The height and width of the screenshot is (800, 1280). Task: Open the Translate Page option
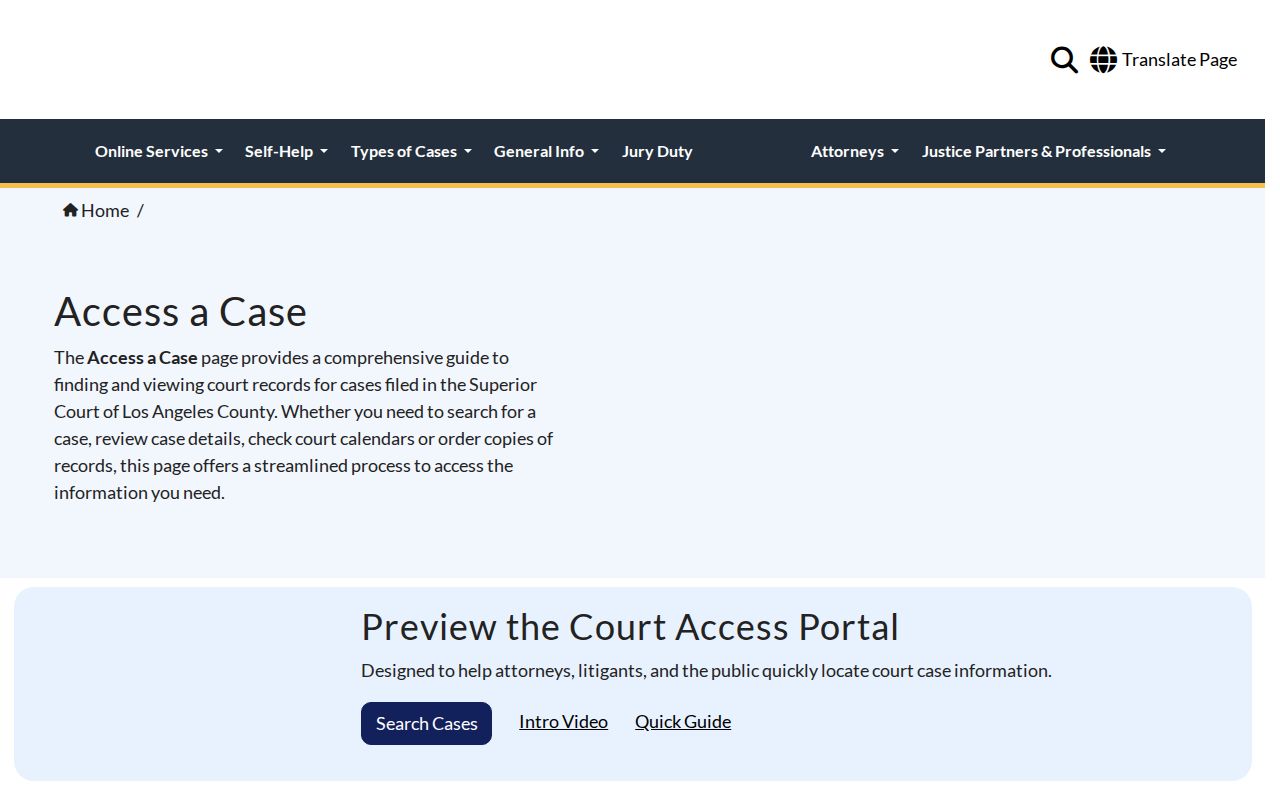point(1179,60)
